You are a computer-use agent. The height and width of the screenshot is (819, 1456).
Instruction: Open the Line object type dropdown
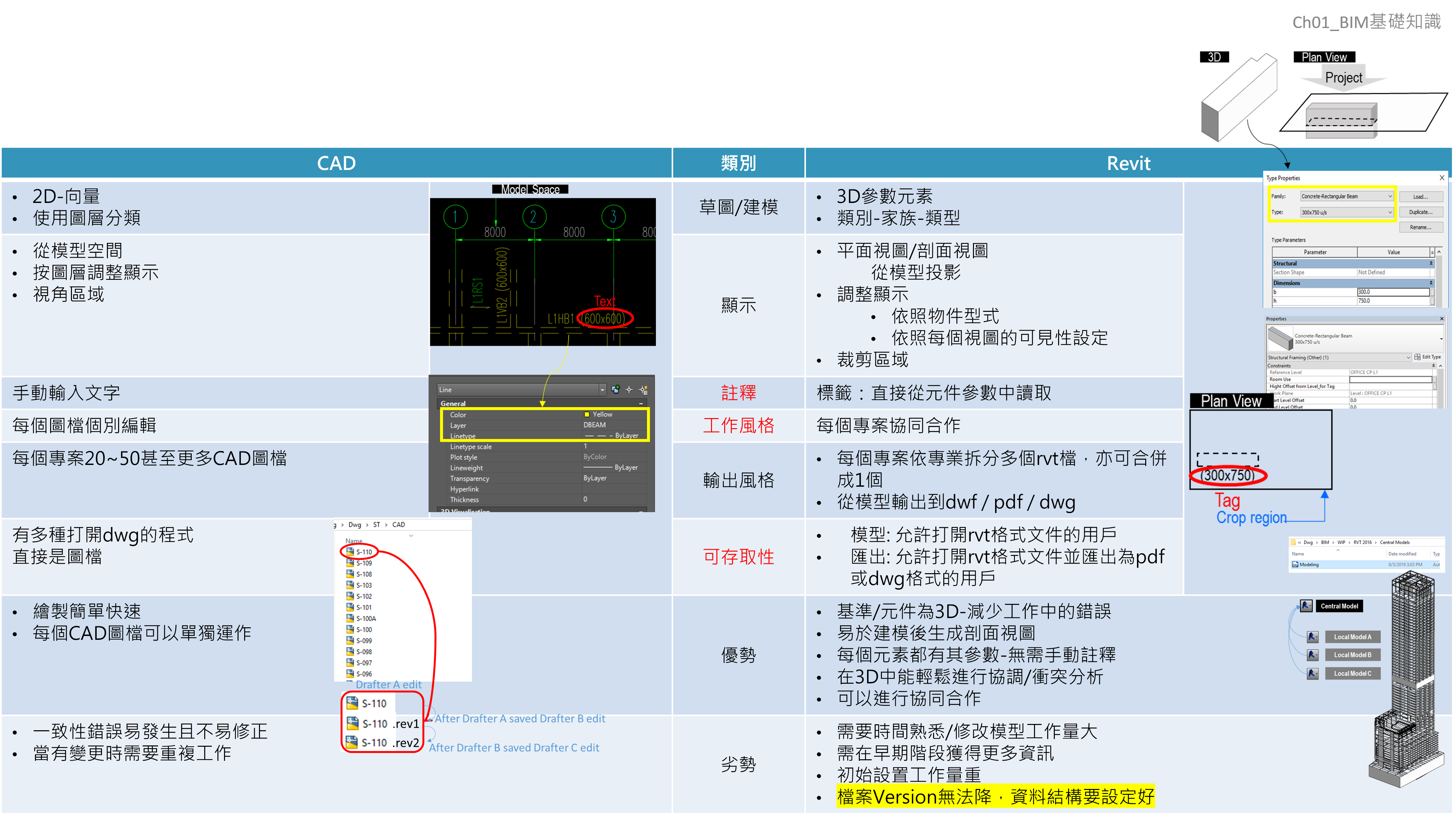click(602, 389)
